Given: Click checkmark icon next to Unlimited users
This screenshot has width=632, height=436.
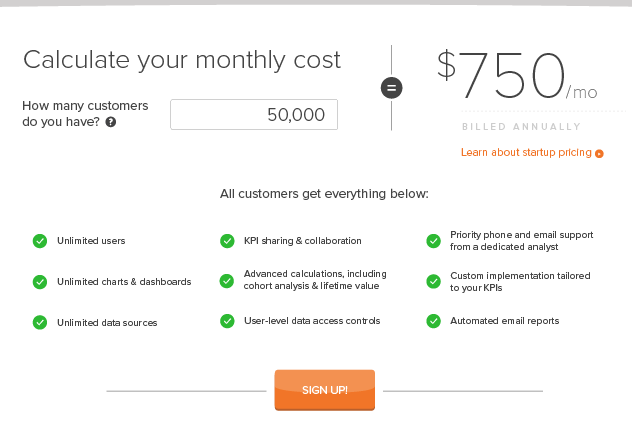Looking at the screenshot, I should [x=40, y=241].
